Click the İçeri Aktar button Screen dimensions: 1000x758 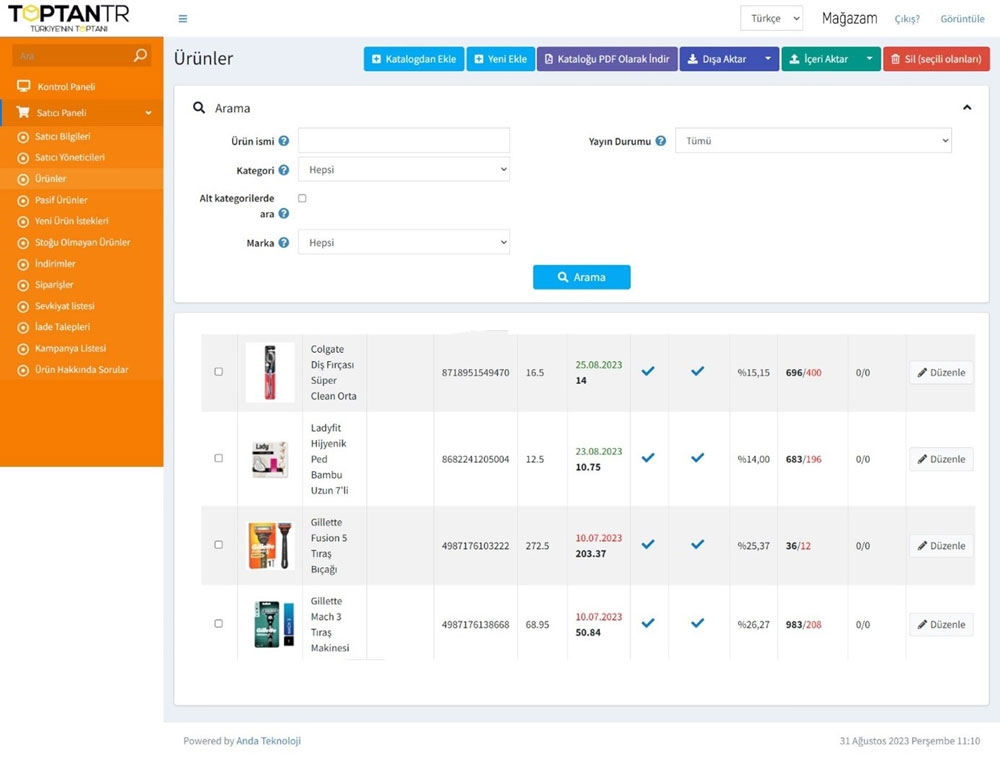coord(820,59)
